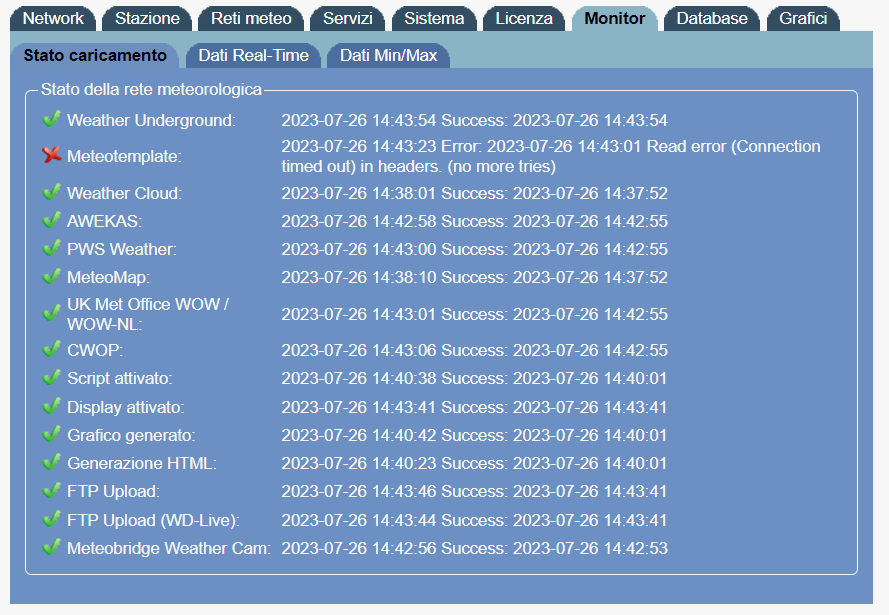Screen dimensions: 889x615
Task: Open the Database tab
Action: click(x=711, y=17)
